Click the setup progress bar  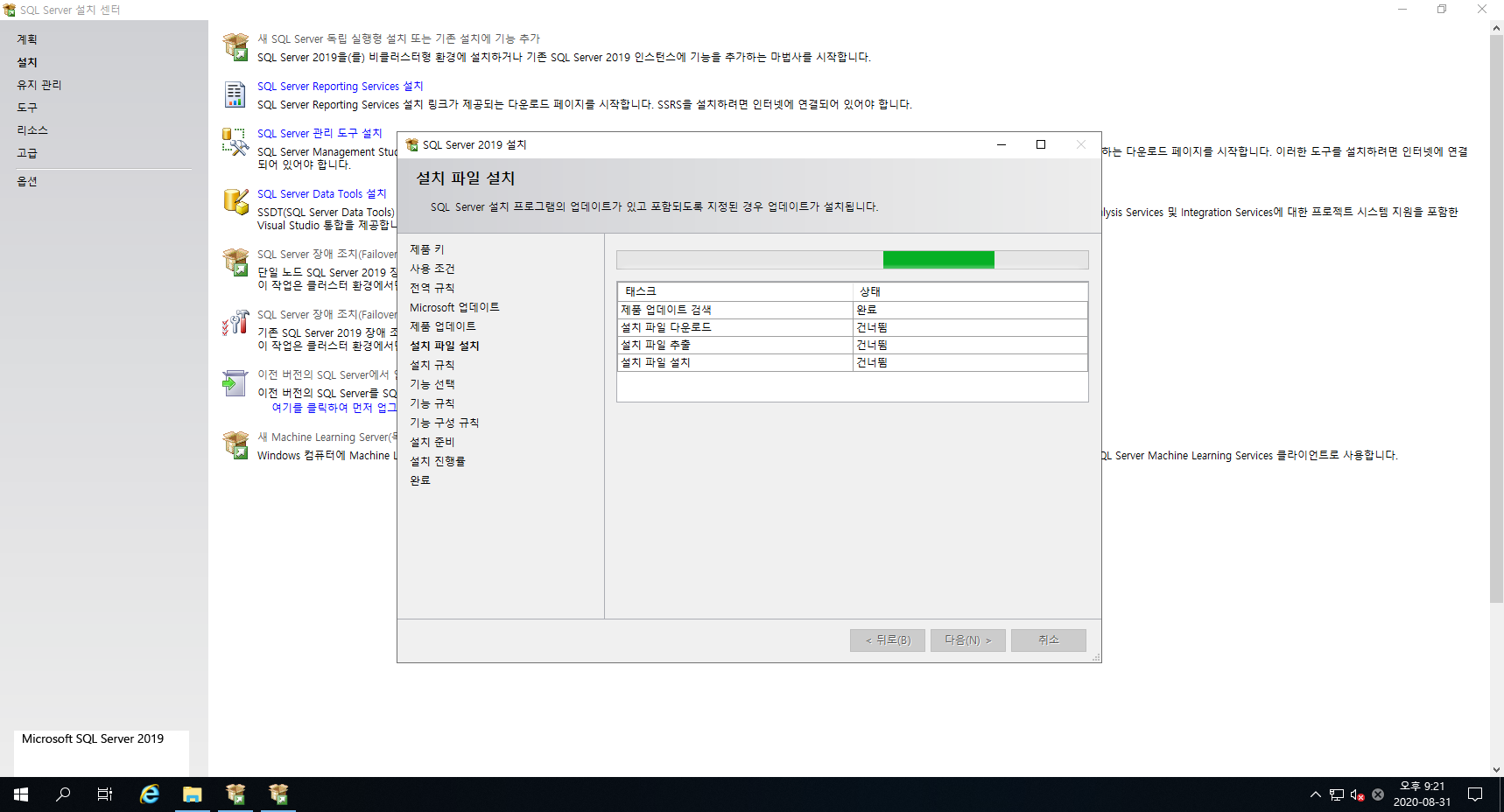click(x=853, y=260)
